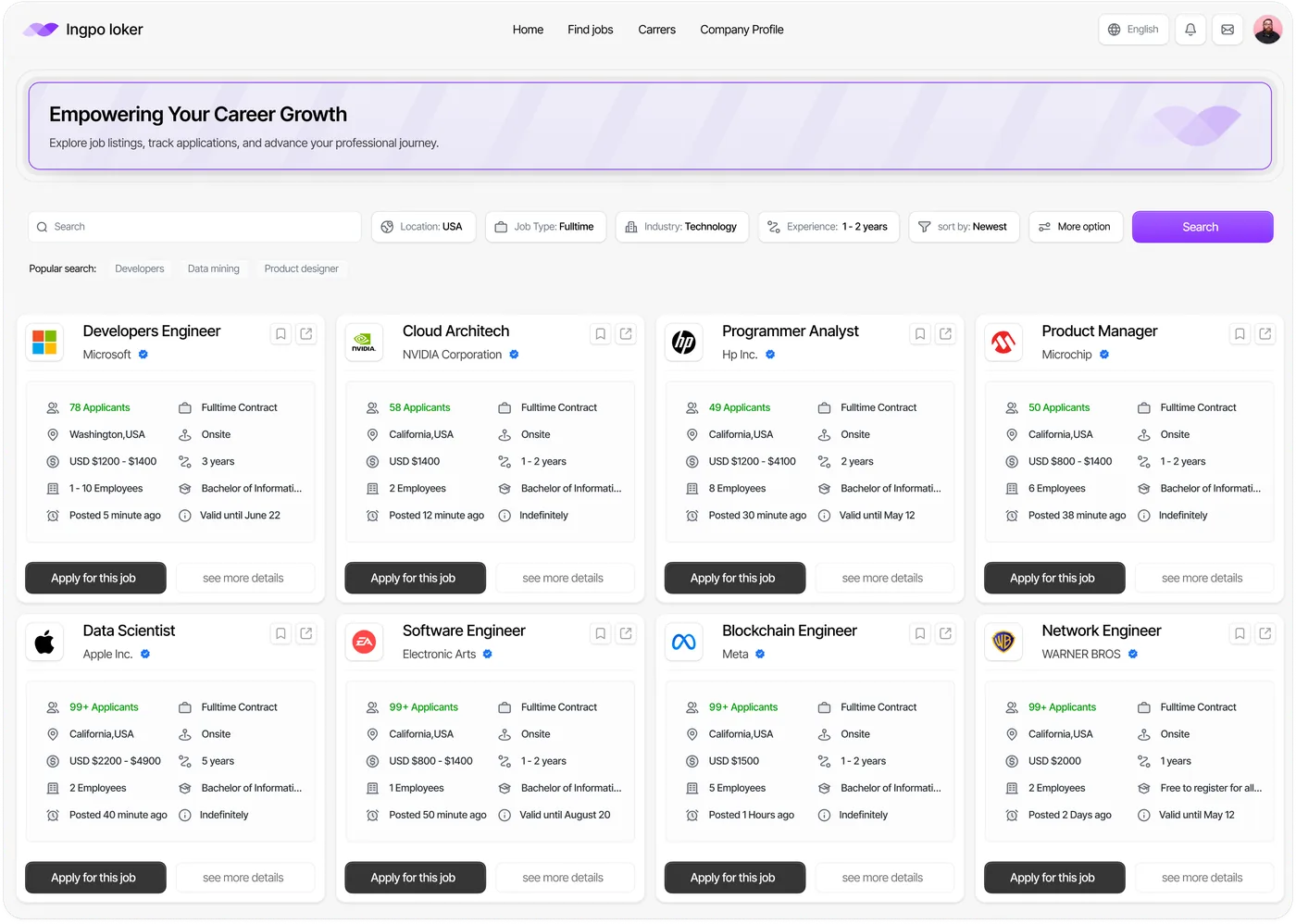
Task: Select the Data mining popular search
Action: coord(214,268)
